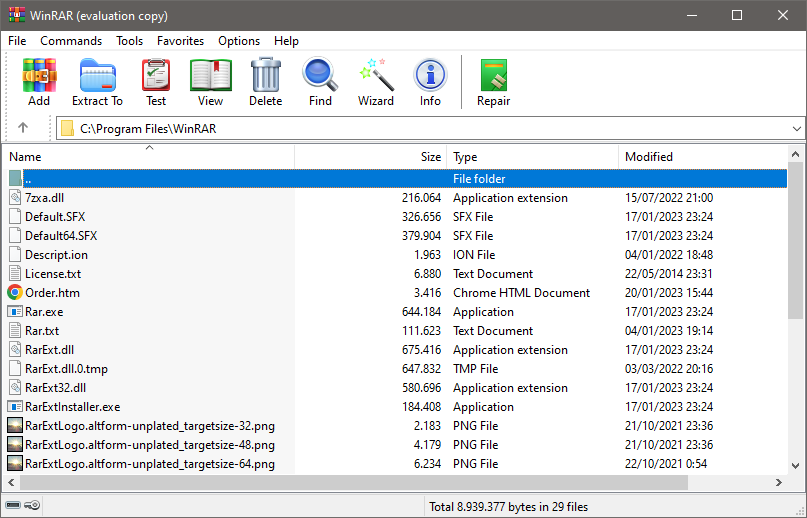Click the Rar.exe application icon
Screen dimensions: 807x518
click(15, 312)
